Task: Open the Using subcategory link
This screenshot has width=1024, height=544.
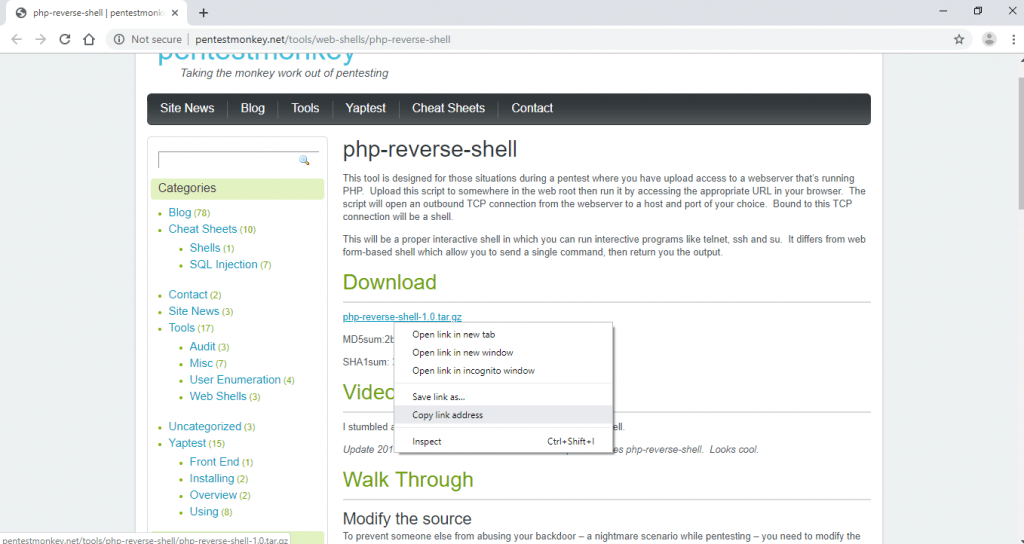Action: tap(204, 511)
